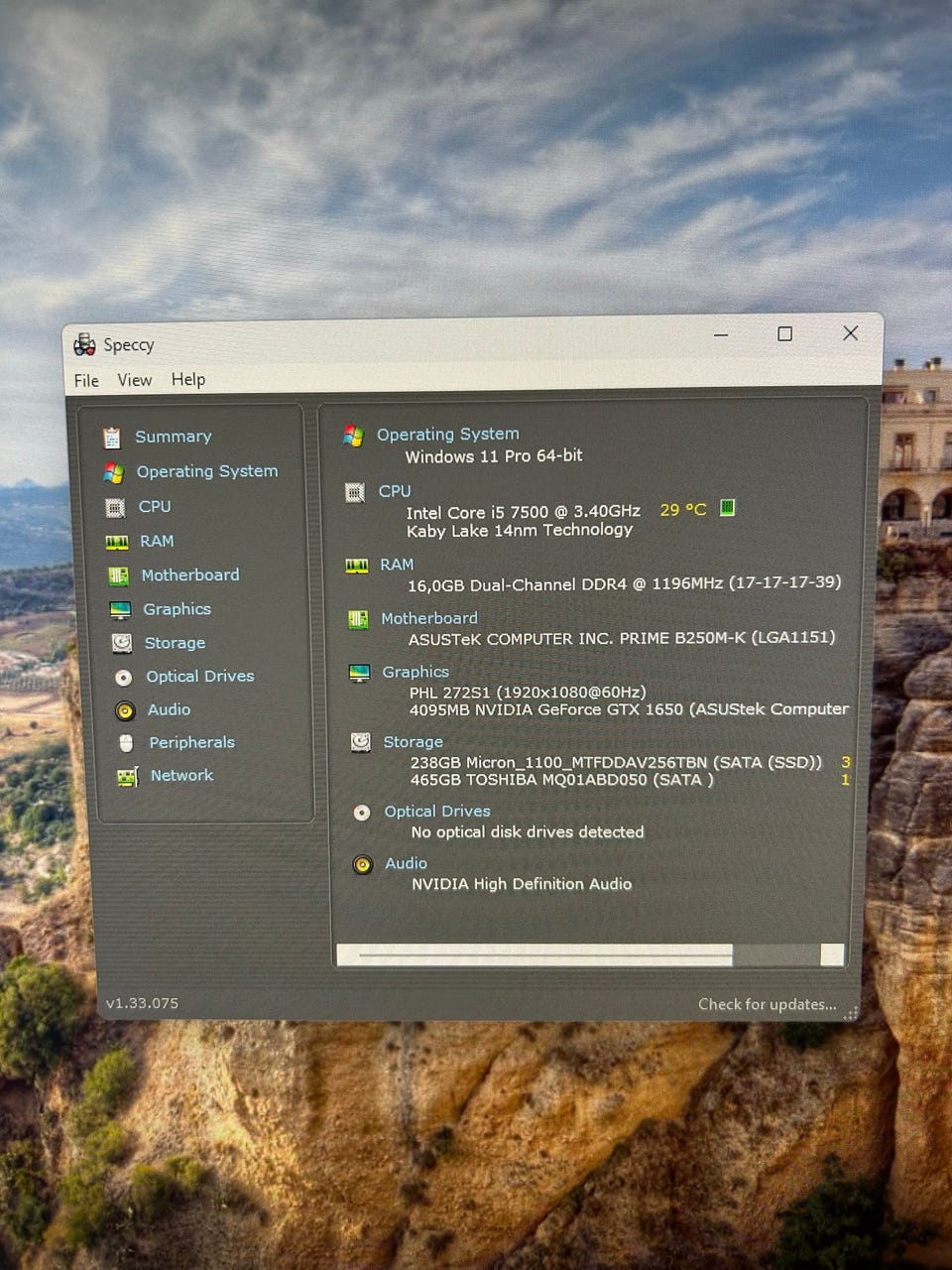
Task: Click the Speccy app icon in title bar
Action: coord(84,344)
